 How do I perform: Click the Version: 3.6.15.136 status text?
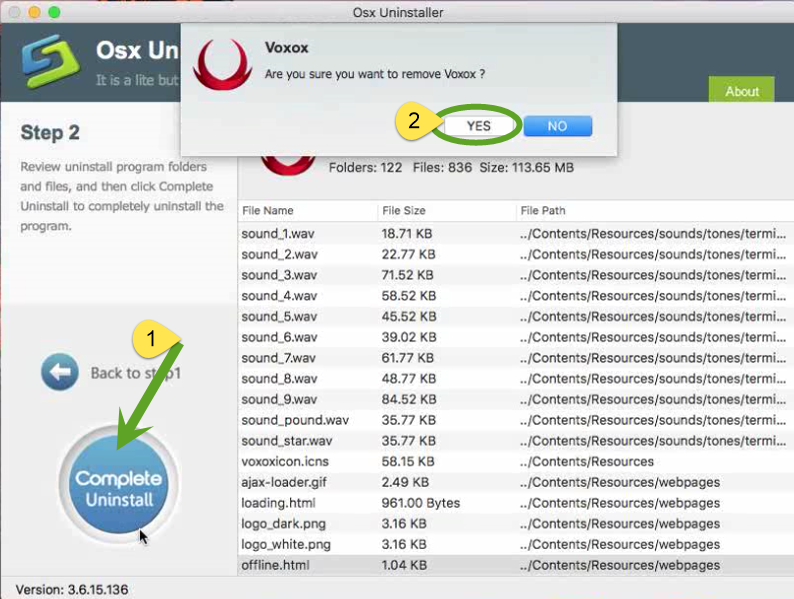pos(72,589)
